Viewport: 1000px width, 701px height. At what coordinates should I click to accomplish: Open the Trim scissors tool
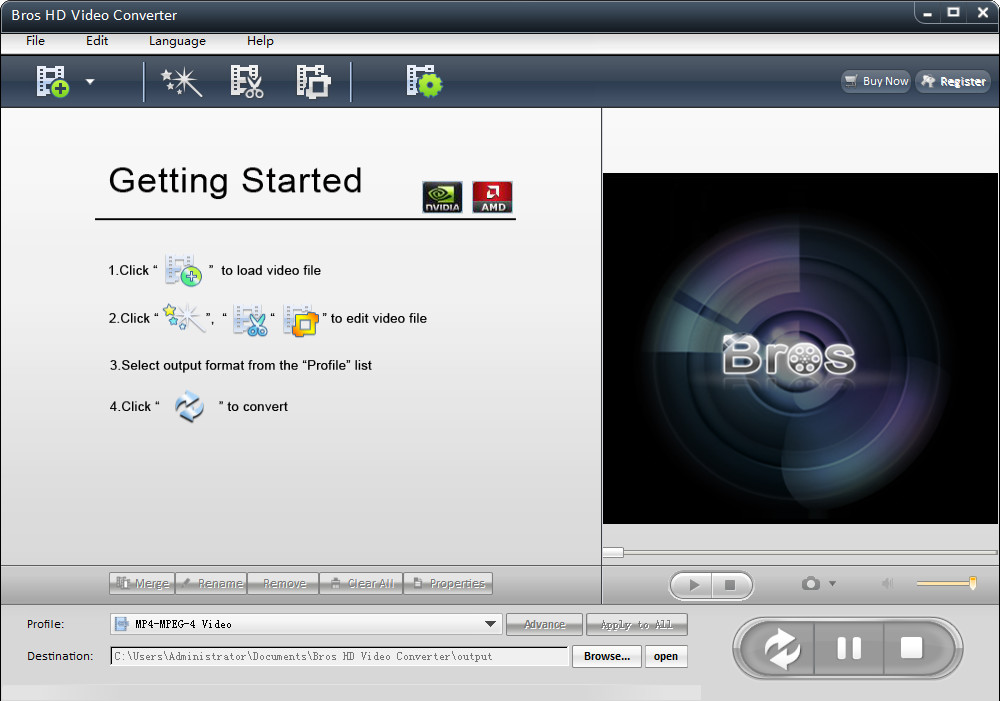[247, 81]
